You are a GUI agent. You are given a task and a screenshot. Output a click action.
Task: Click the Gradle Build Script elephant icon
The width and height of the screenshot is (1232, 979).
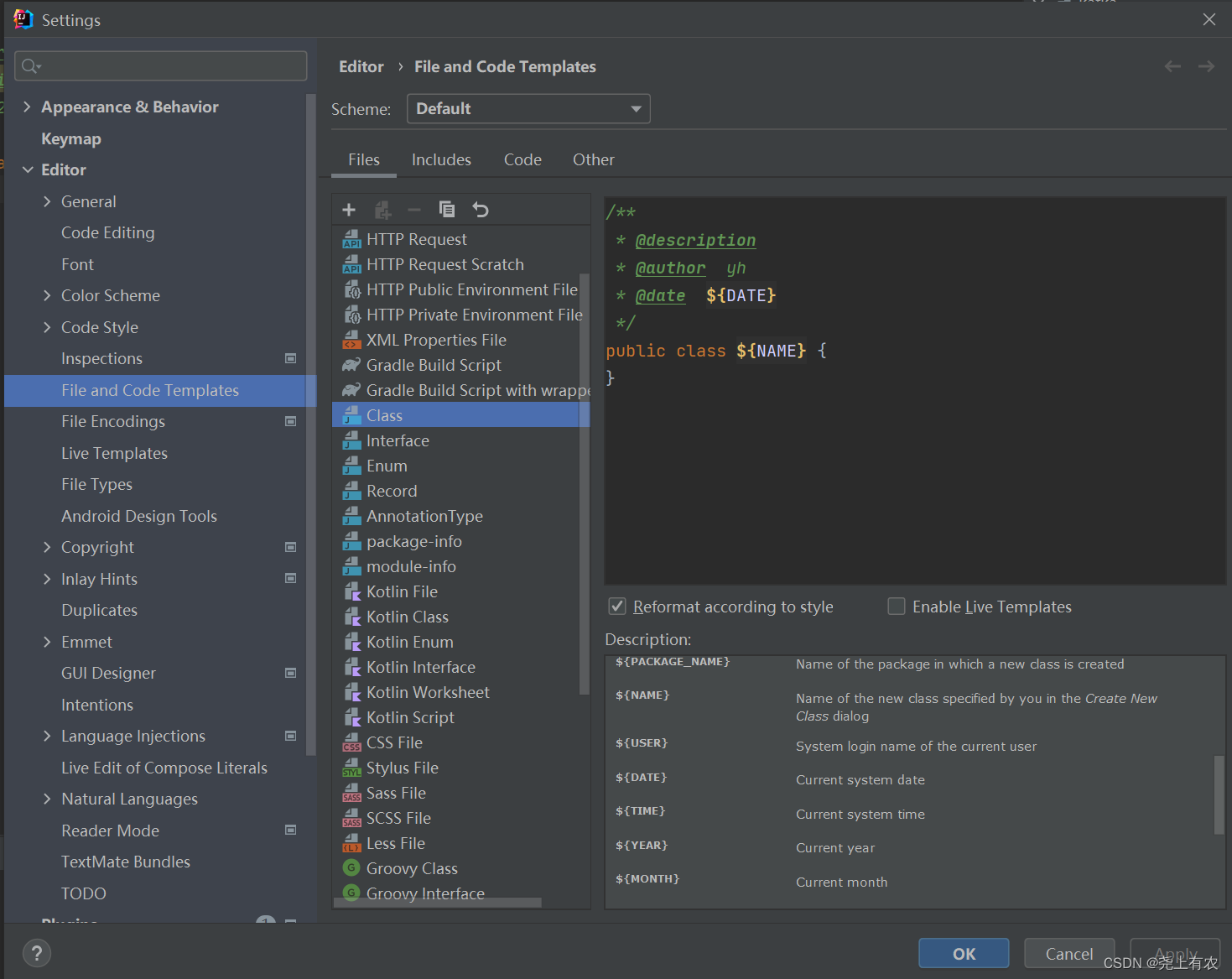[352, 365]
